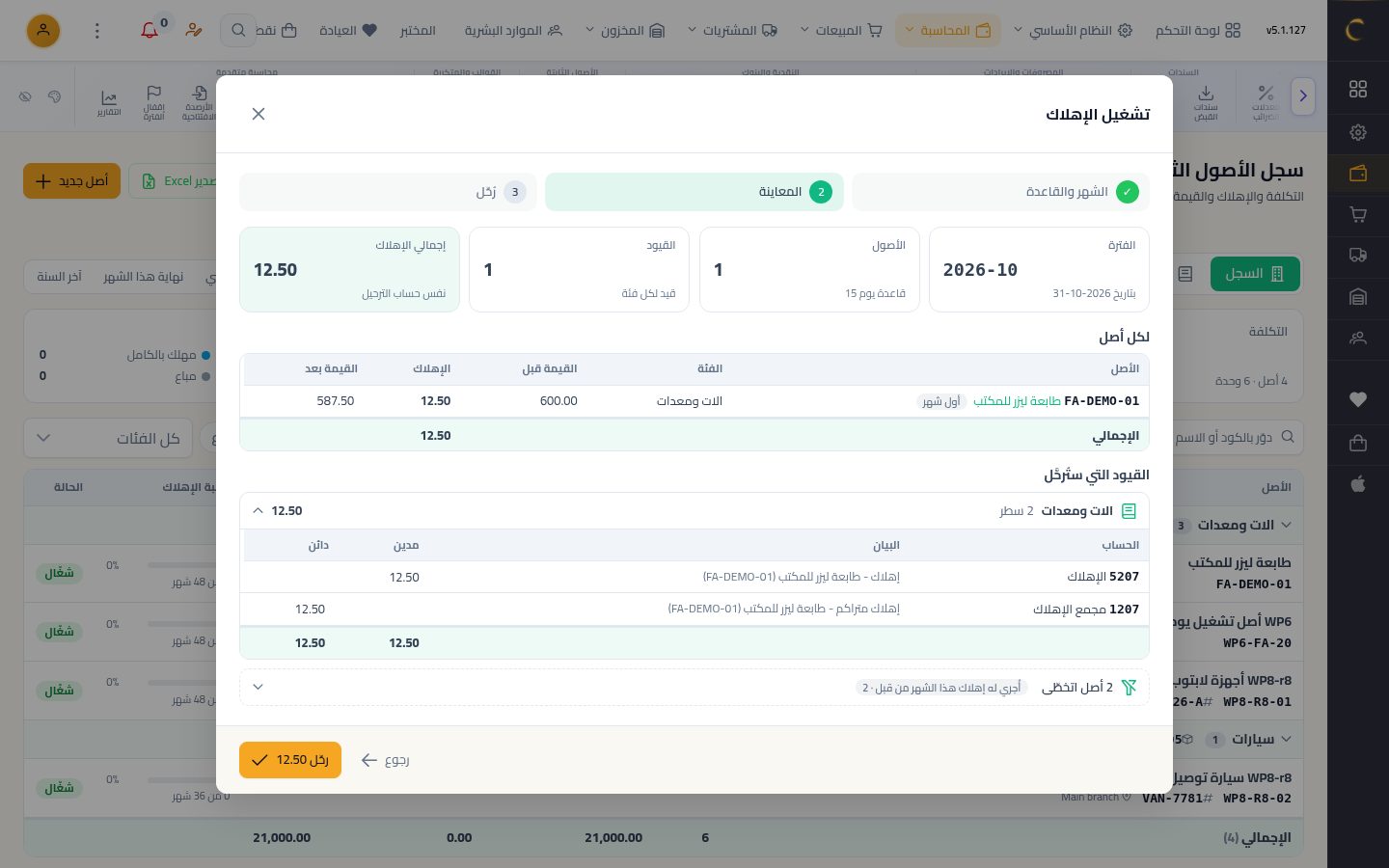The height and width of the screenshot is (868, 1389).
Task: Open the people HR icon in the dark sidebar
Action: [1358, 339]
